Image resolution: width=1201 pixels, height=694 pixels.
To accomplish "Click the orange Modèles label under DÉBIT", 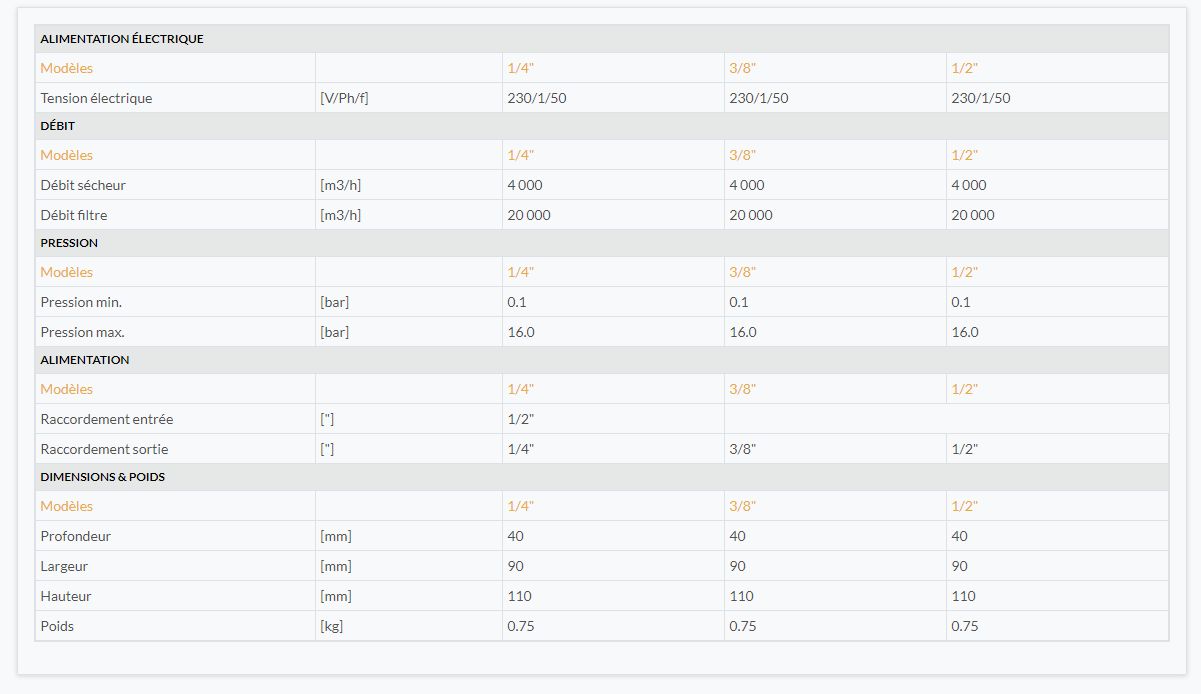I will pos(66,155).
